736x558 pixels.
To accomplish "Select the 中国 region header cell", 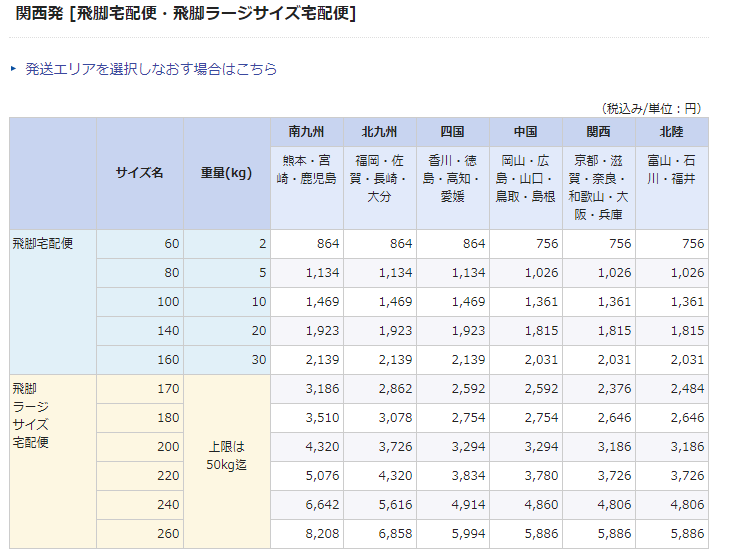I will (x=525, y=132).
